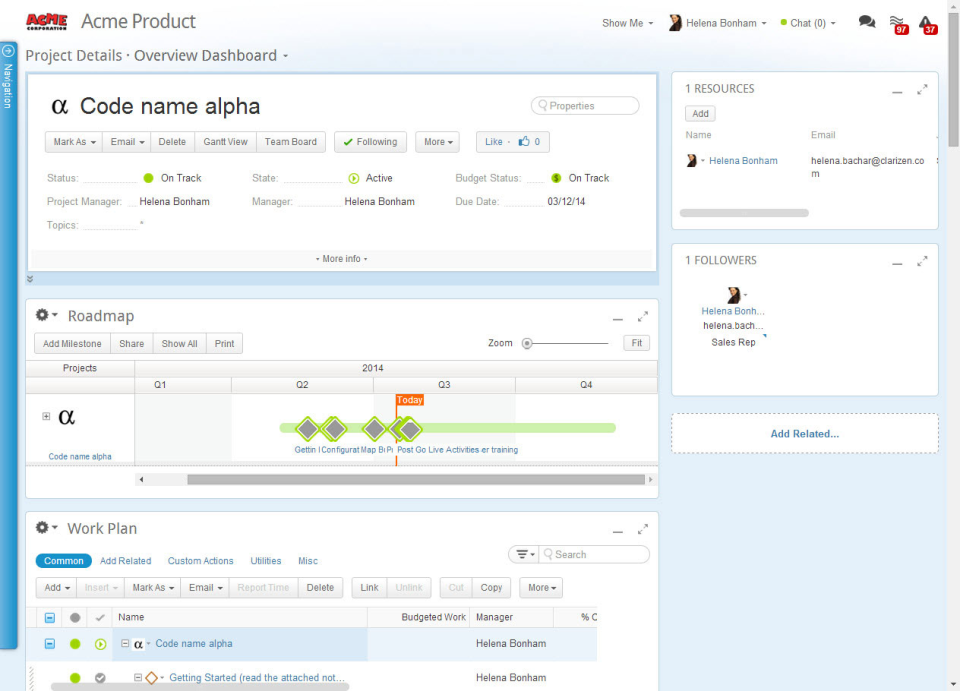
Task: Click Add Related in the right panel
Action: click(x=805, y=433)
